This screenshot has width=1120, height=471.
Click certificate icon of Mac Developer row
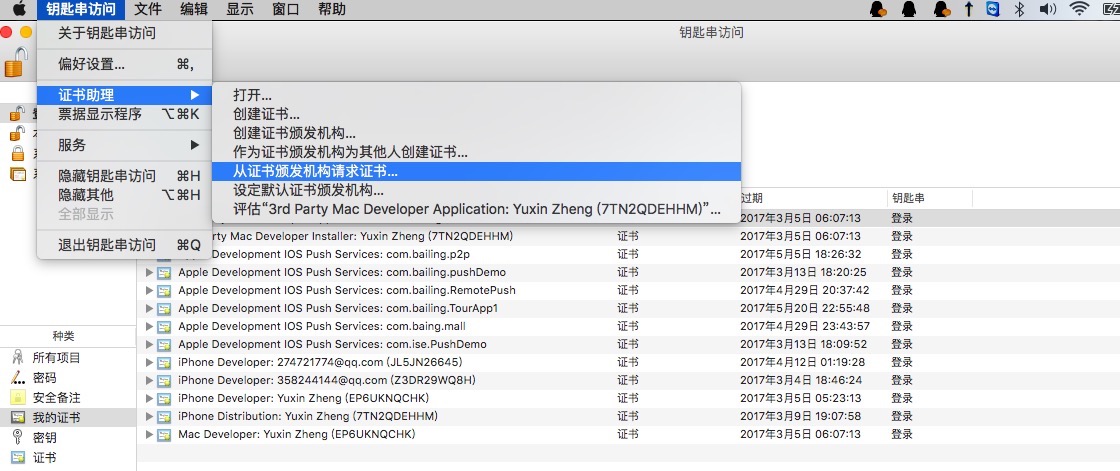pyautogui.click(x=164, y=434)
